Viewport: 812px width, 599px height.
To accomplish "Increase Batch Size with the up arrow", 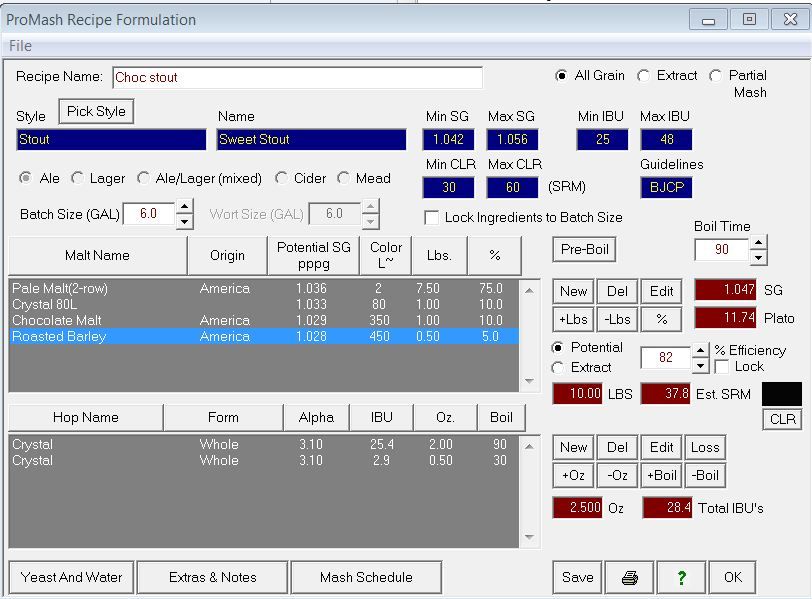I will [184, 206].
